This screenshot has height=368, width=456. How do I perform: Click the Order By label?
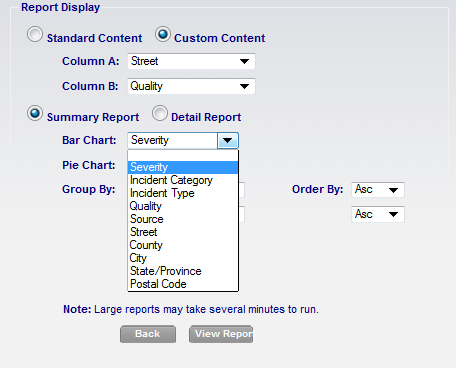(x=318, y=189)
